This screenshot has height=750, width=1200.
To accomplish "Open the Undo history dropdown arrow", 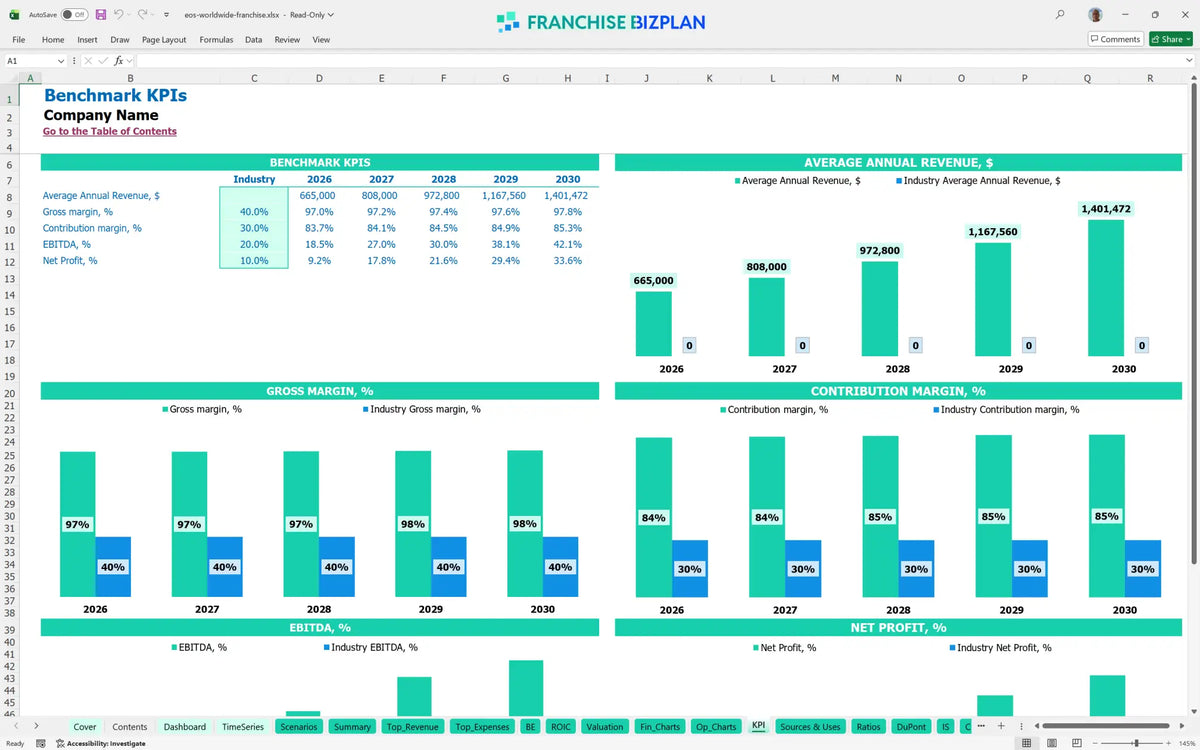I will [x=130, y=15].
